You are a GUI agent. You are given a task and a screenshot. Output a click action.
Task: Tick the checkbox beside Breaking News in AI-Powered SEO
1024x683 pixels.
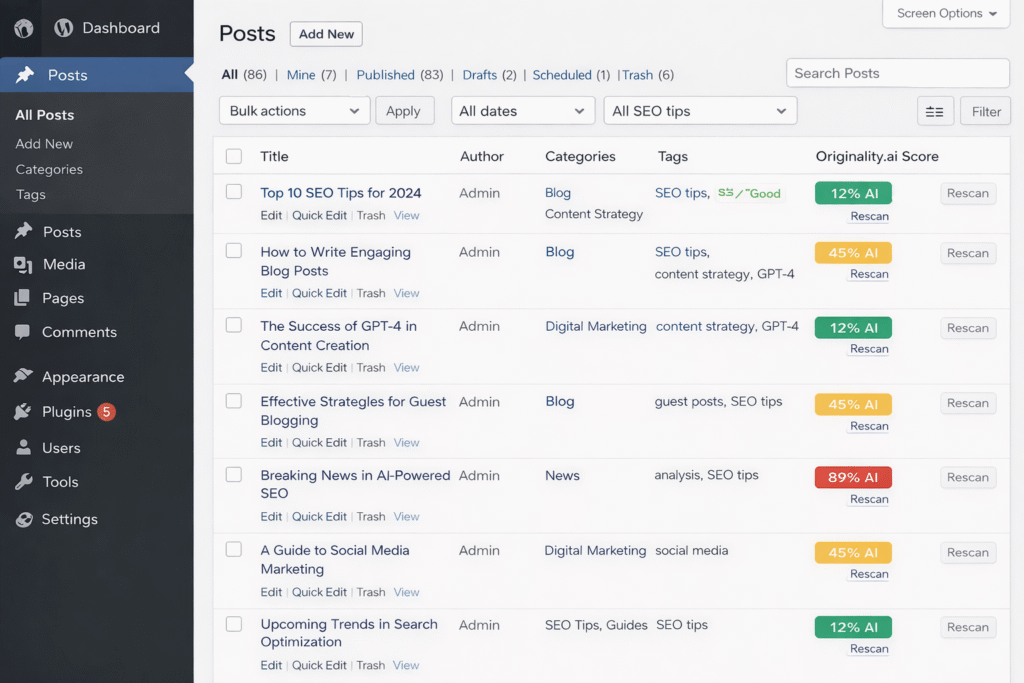click(234, 474)
